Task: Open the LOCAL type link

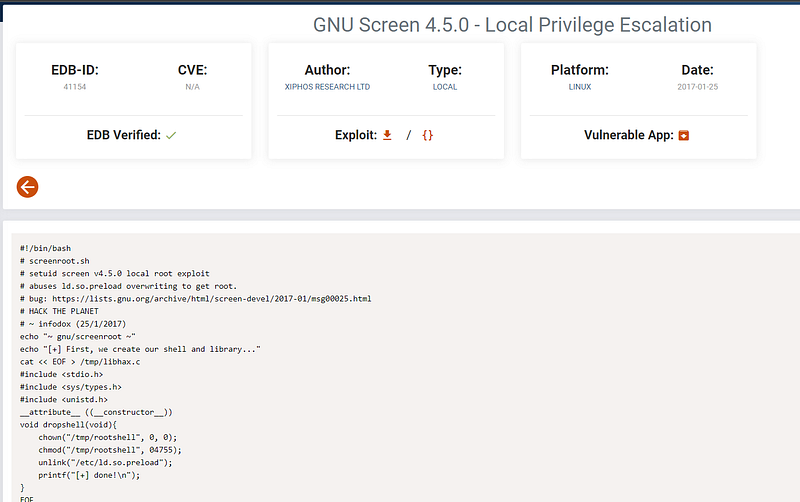Action: [445, 87]
